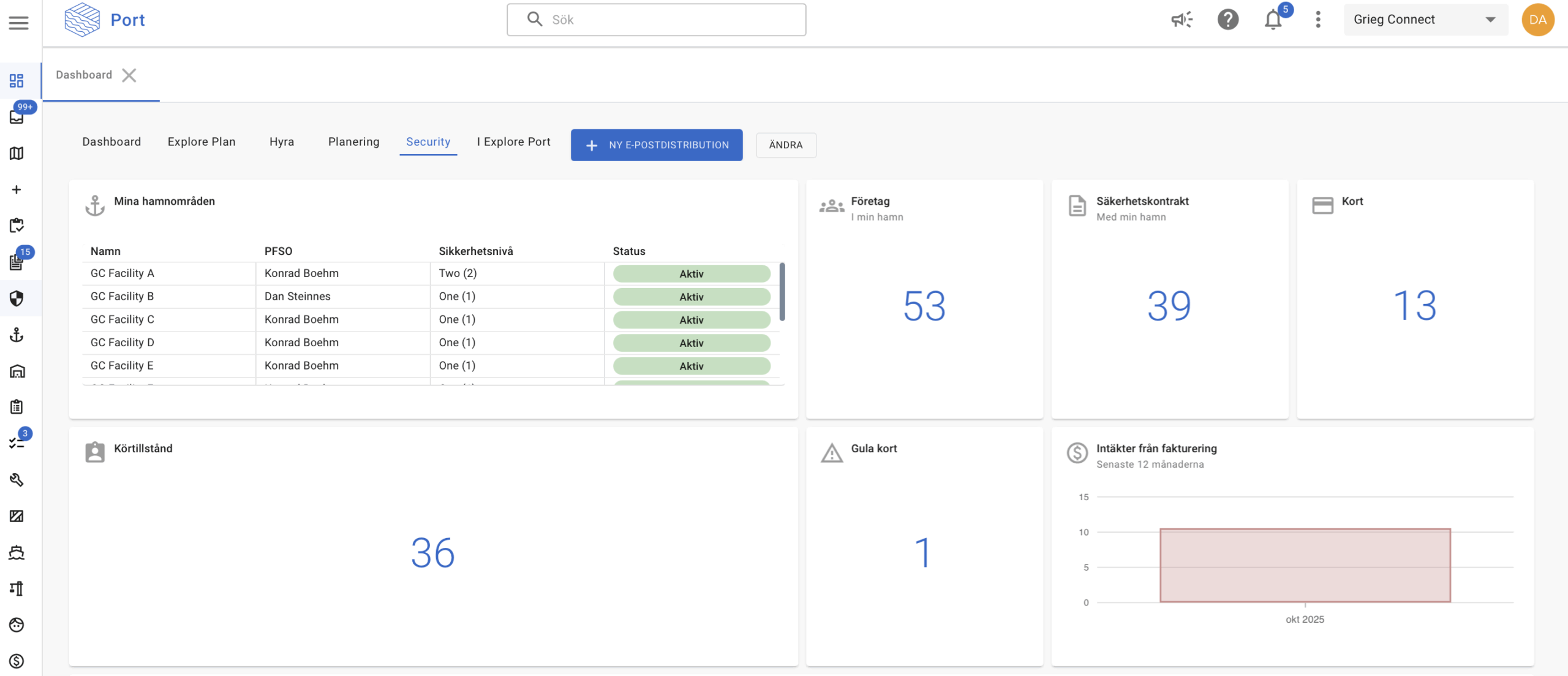This screenshot has width=1568, height=676.
Task: Click the ship icon in sidebar
Action: coord(17,552)
